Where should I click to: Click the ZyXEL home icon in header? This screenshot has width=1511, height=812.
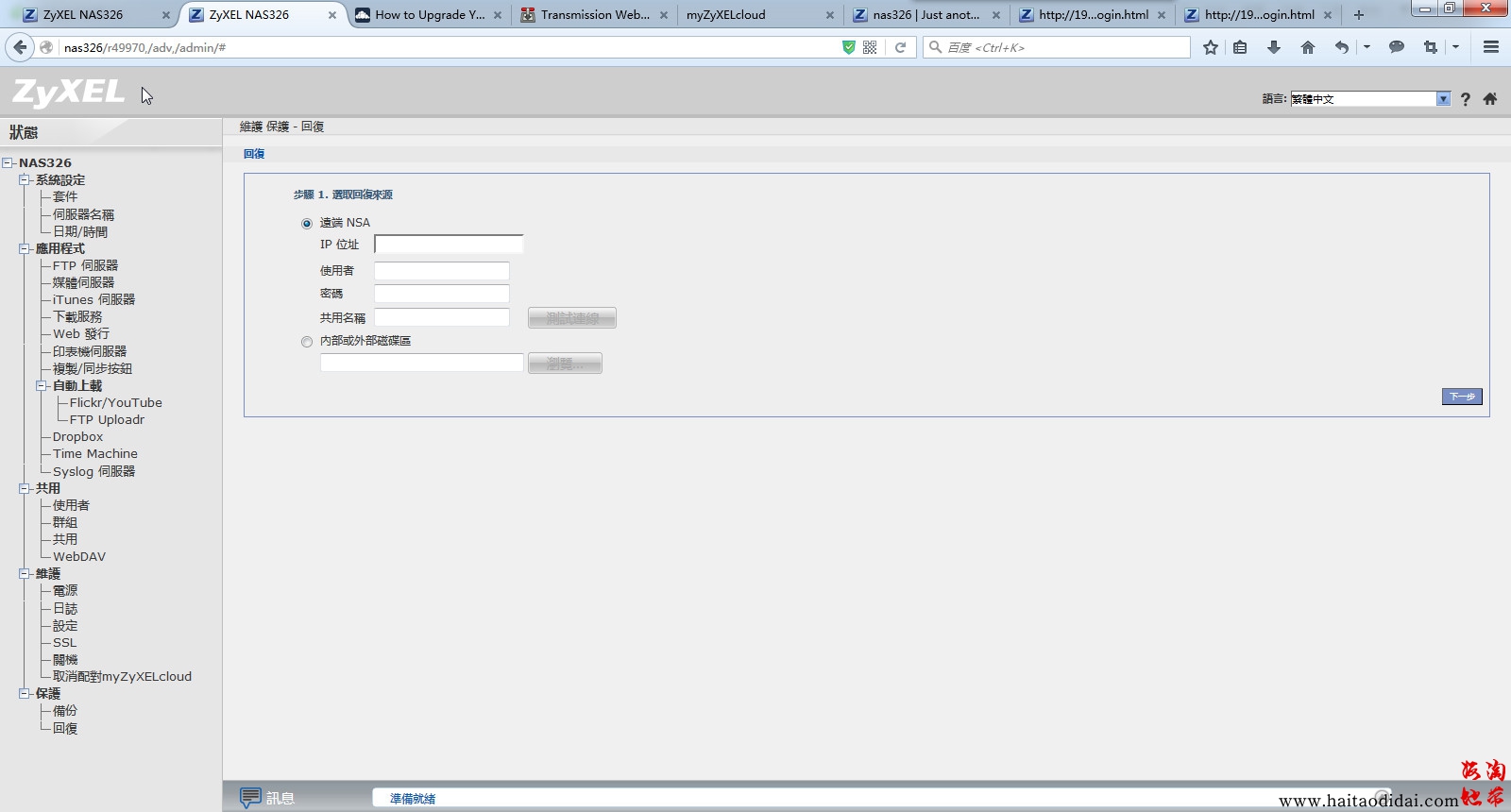(1490, 99)
